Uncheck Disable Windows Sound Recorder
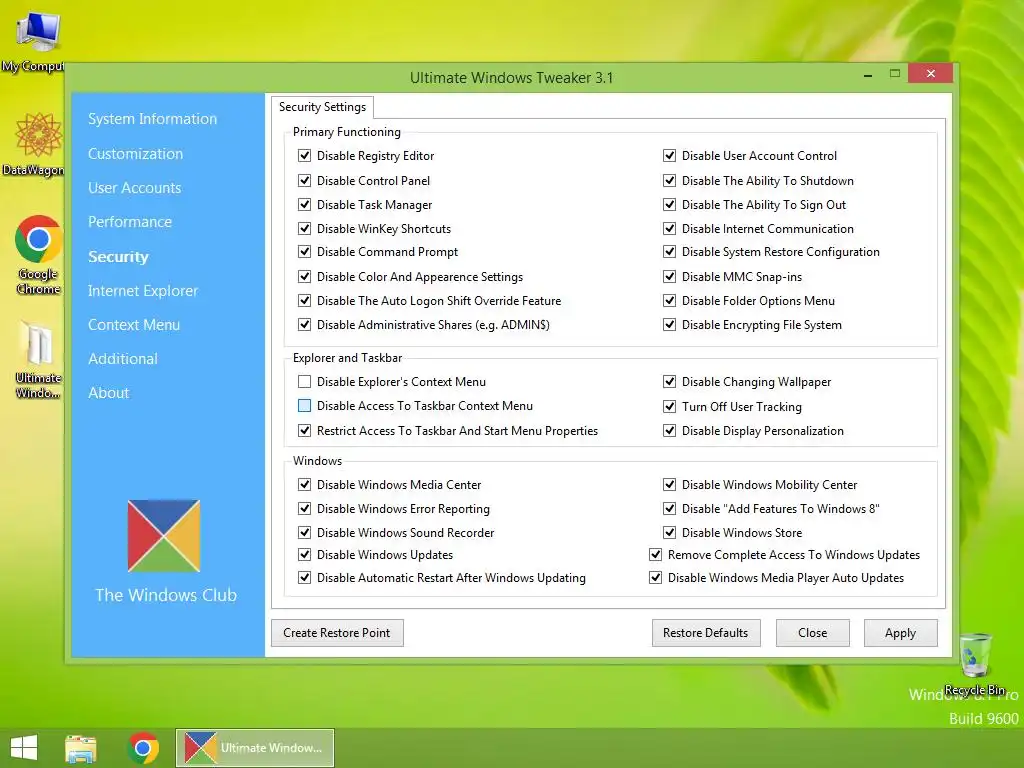This screenshot has width=1024, height=768. coord(304,532)
